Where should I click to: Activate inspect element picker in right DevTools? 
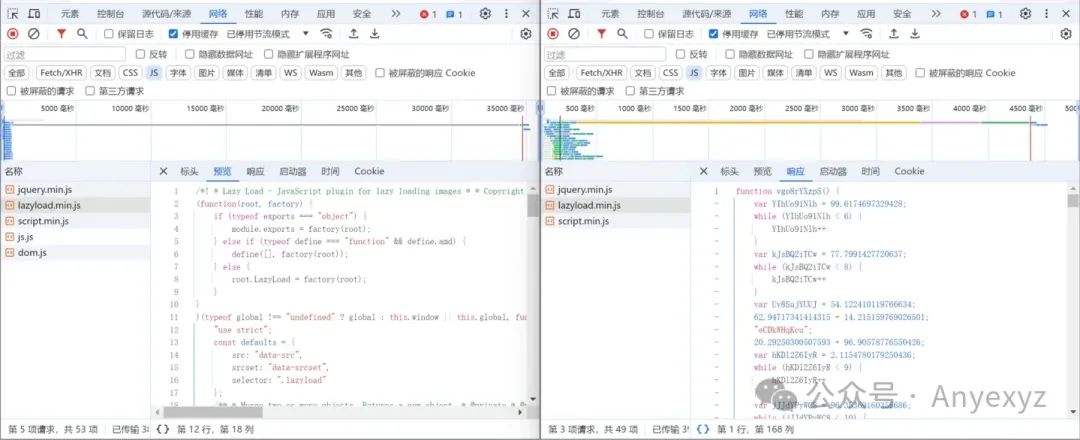(x=553, y=14)
